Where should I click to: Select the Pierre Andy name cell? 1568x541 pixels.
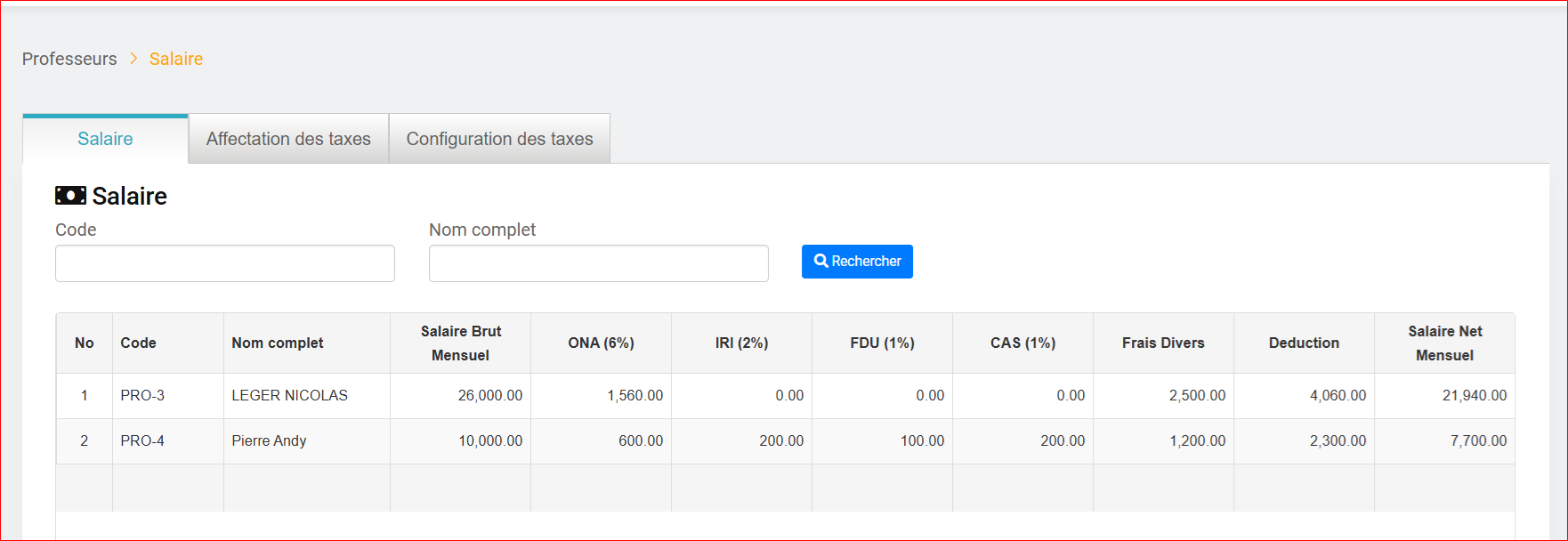(x=269, y=441)
